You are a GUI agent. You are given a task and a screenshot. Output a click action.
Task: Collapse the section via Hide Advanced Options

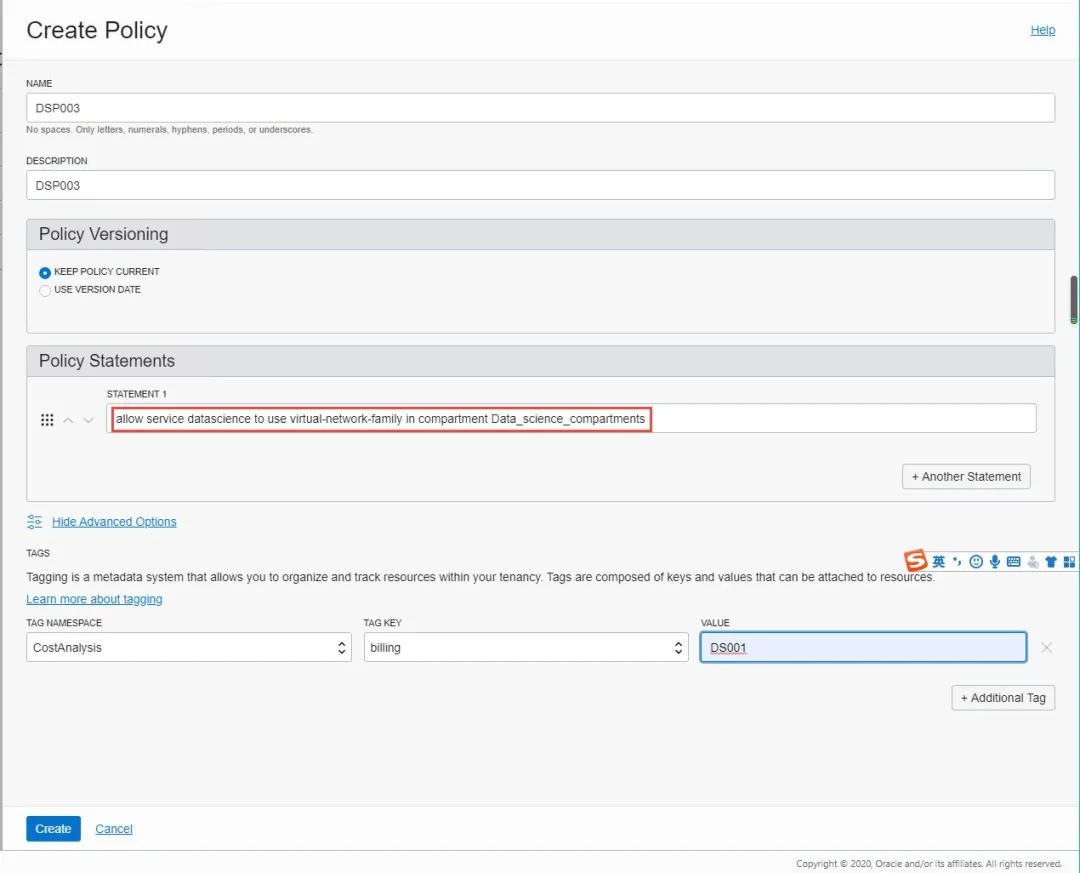click(114, 522)
